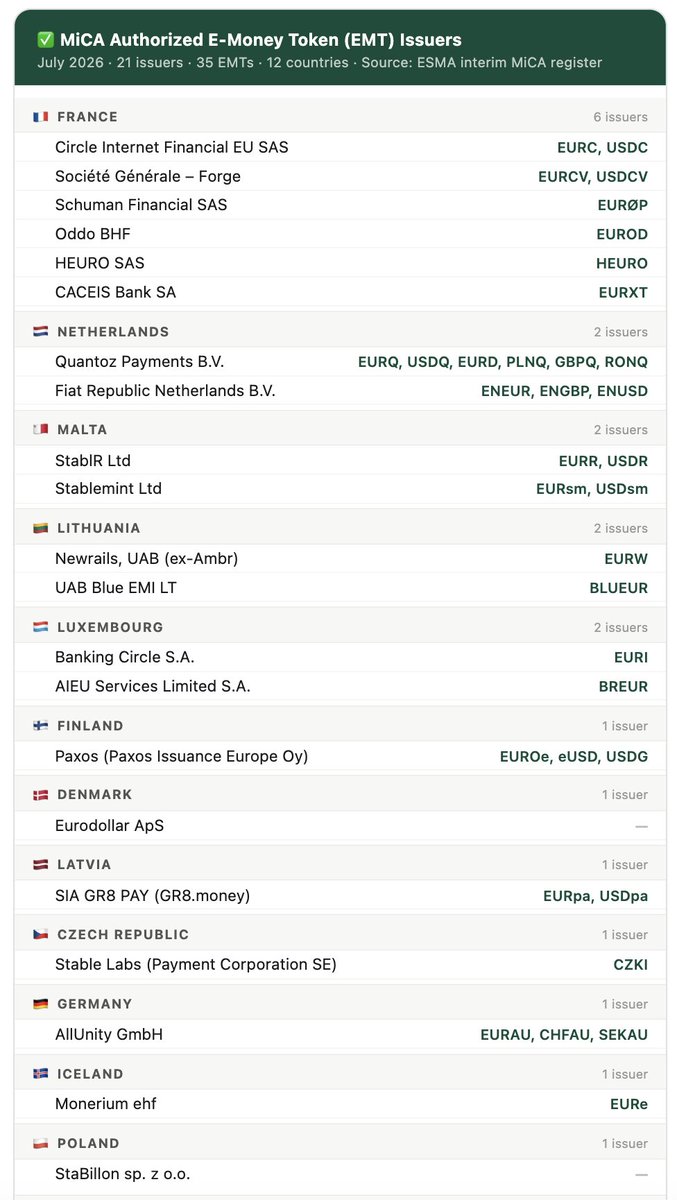The width and height of the screenshot is (677, 1200).
Task: Click the Finland flag icon
Action: pos(40,726)
